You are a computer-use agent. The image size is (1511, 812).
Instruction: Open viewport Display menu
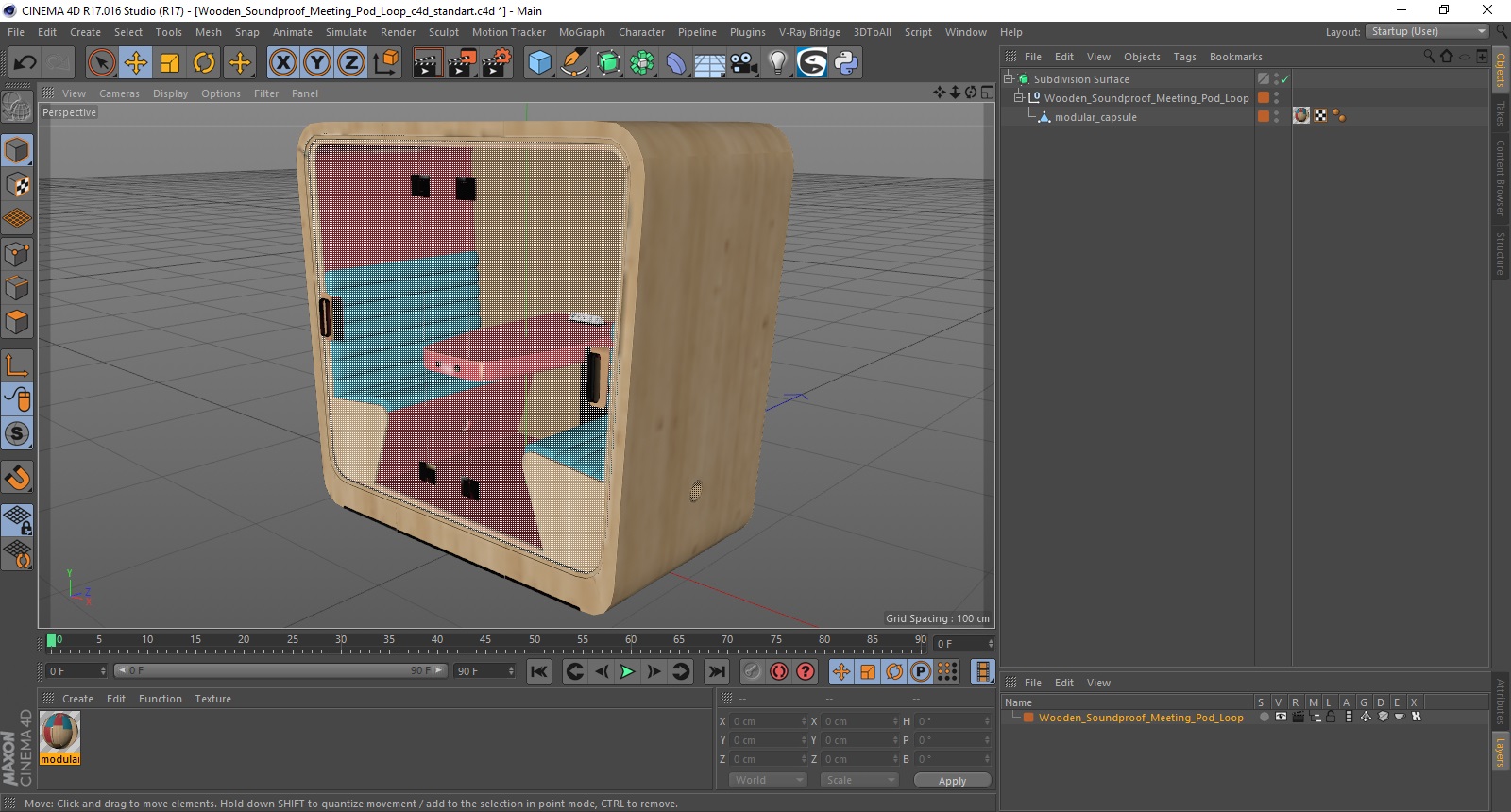171,93
